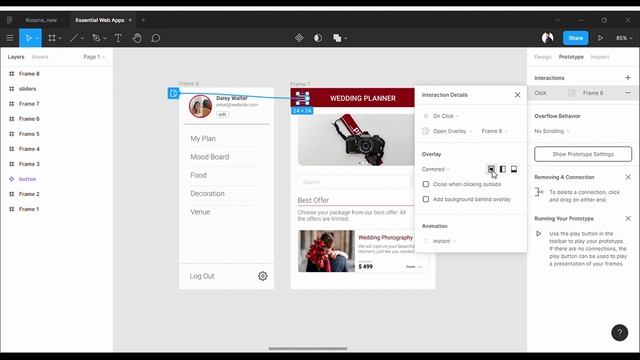The height and width of the screenshot is (360, 640).
Task: Click the horizontal canvas scrollbar
Action: pos(308,349)
